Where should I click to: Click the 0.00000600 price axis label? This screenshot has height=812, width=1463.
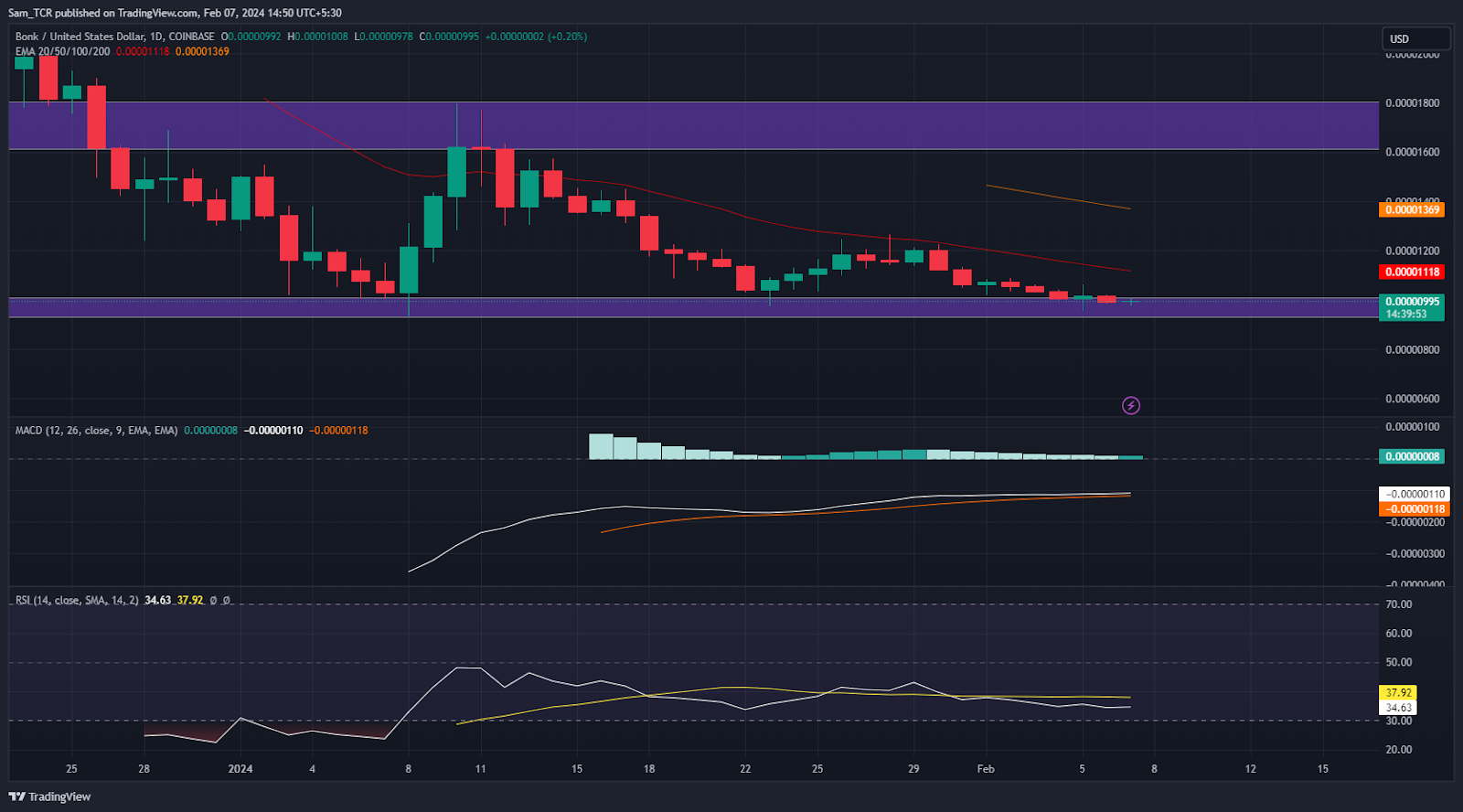[x=1412, y=399]
